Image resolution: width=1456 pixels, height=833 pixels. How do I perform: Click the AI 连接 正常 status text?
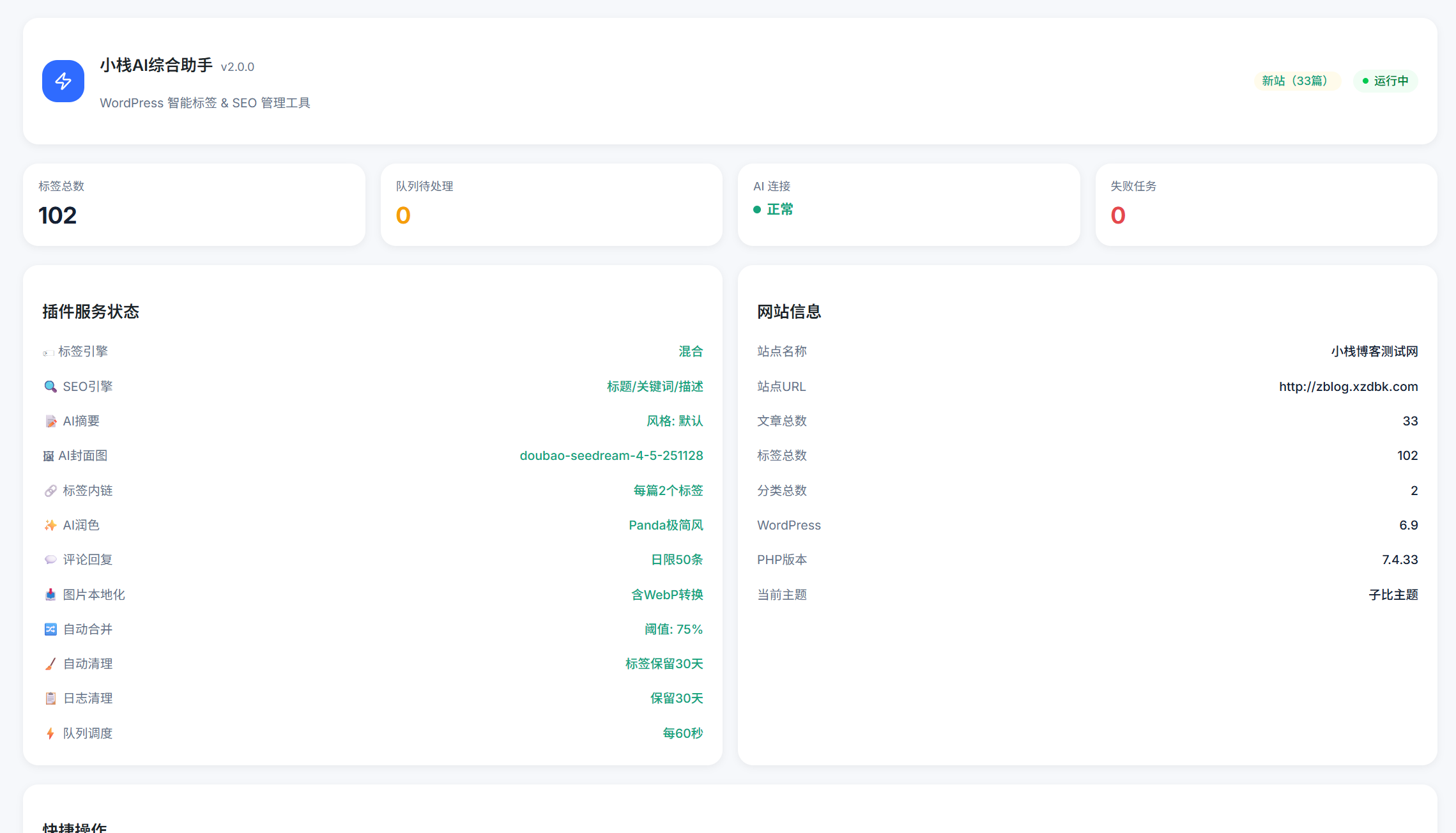(779, 210)
